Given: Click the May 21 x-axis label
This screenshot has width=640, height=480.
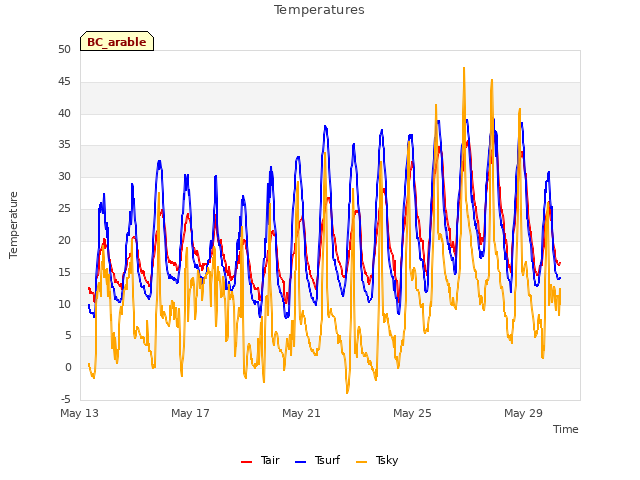Looking at the screenshot, I should (301, 413).
